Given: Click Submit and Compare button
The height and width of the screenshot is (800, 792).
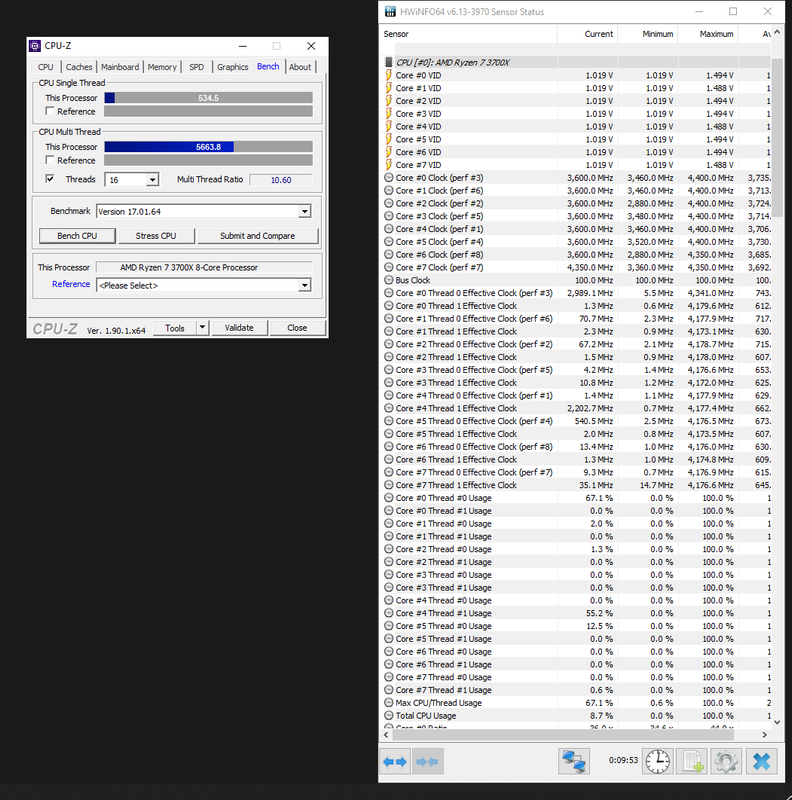Looking at the screenshot, I should coord(258,236).
